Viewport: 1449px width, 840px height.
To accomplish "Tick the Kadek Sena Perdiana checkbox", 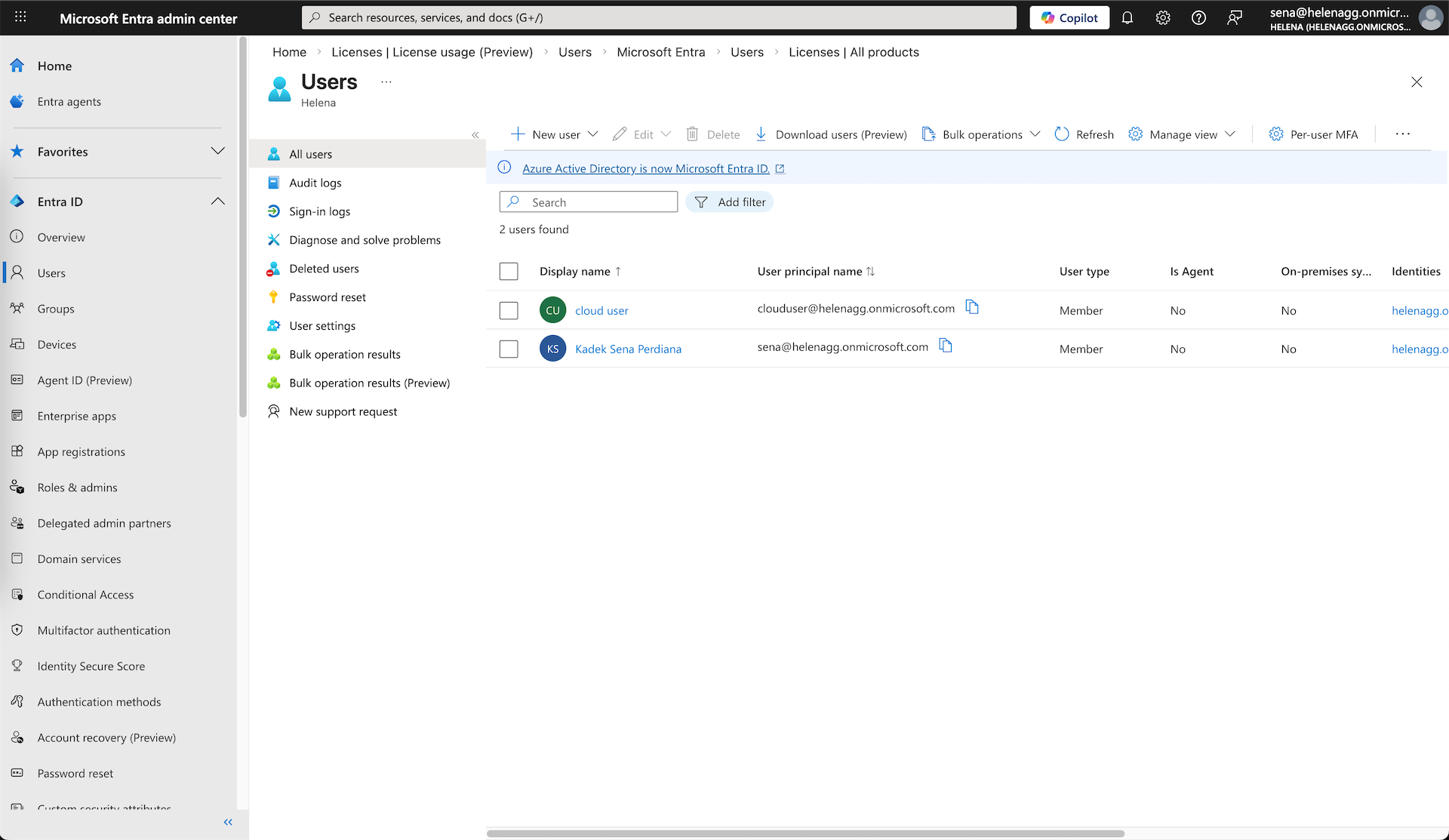I will pos(509,349).
